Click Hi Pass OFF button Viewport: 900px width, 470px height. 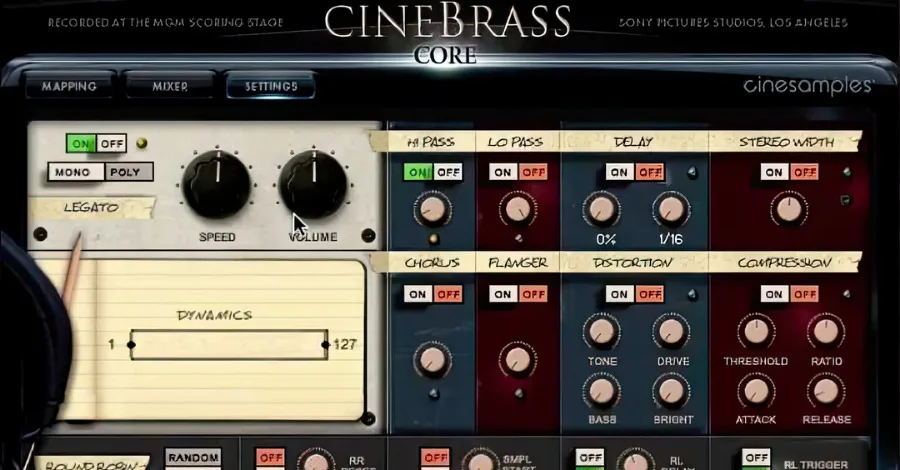point(448,172)
